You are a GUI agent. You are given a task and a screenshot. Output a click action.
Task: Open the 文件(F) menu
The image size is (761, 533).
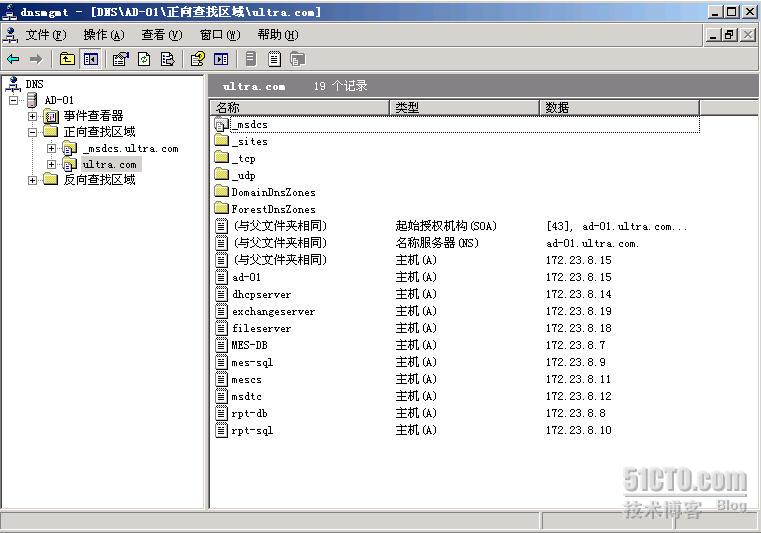coord(45,35)
